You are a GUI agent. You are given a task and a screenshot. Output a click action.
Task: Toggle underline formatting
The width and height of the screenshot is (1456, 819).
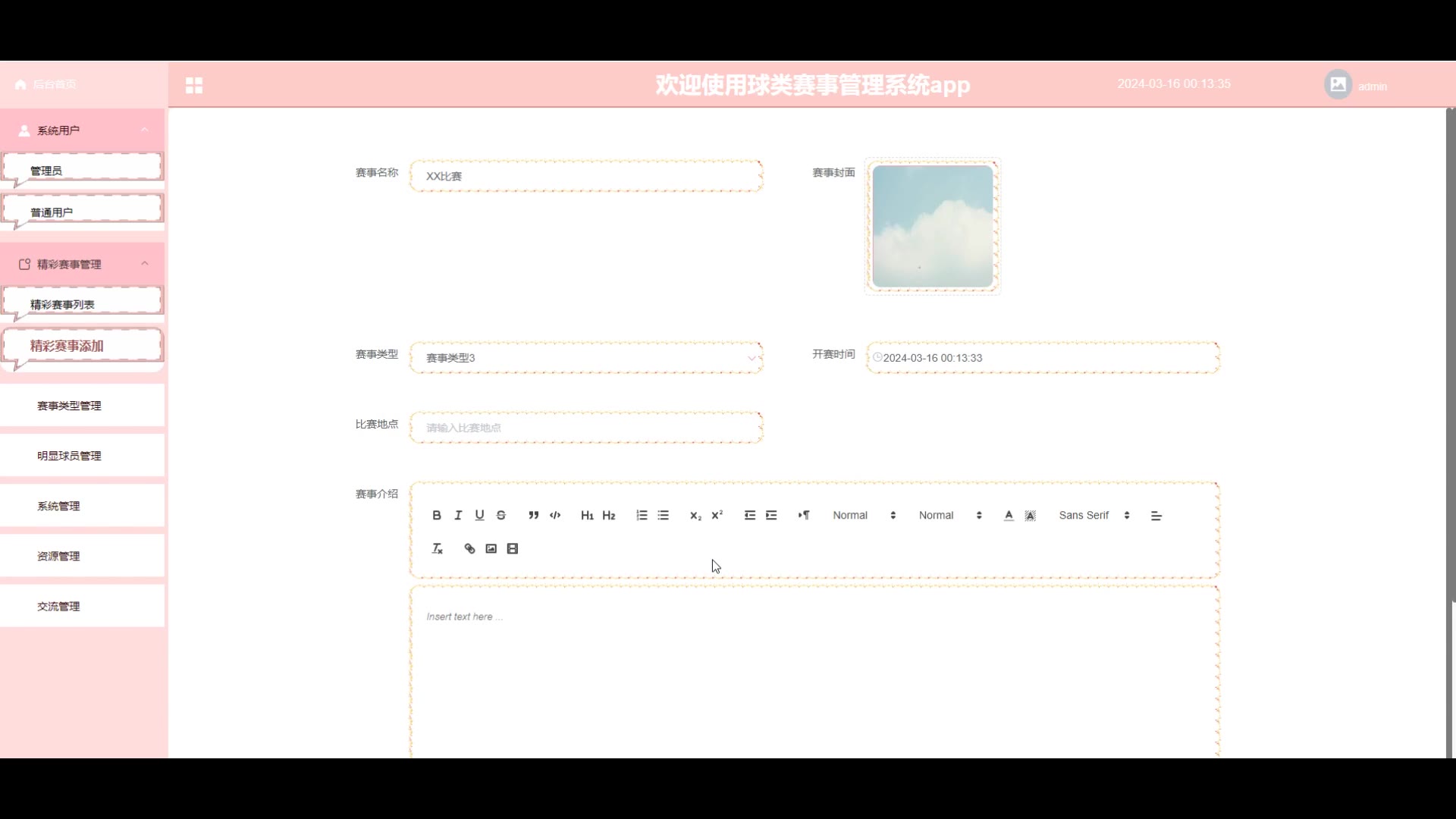click(x=479, y=516)
